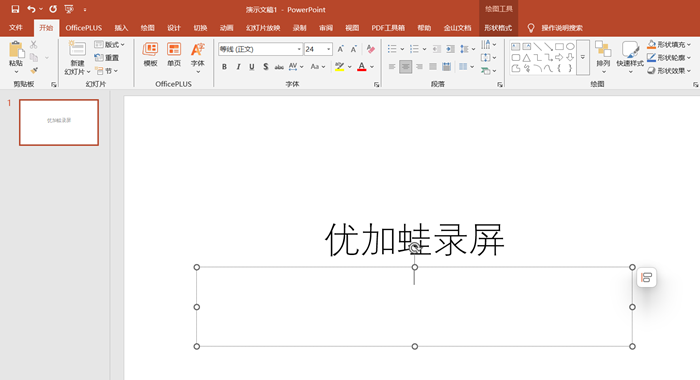Open Shape Format (形状格式) tab

coord(498,28)
